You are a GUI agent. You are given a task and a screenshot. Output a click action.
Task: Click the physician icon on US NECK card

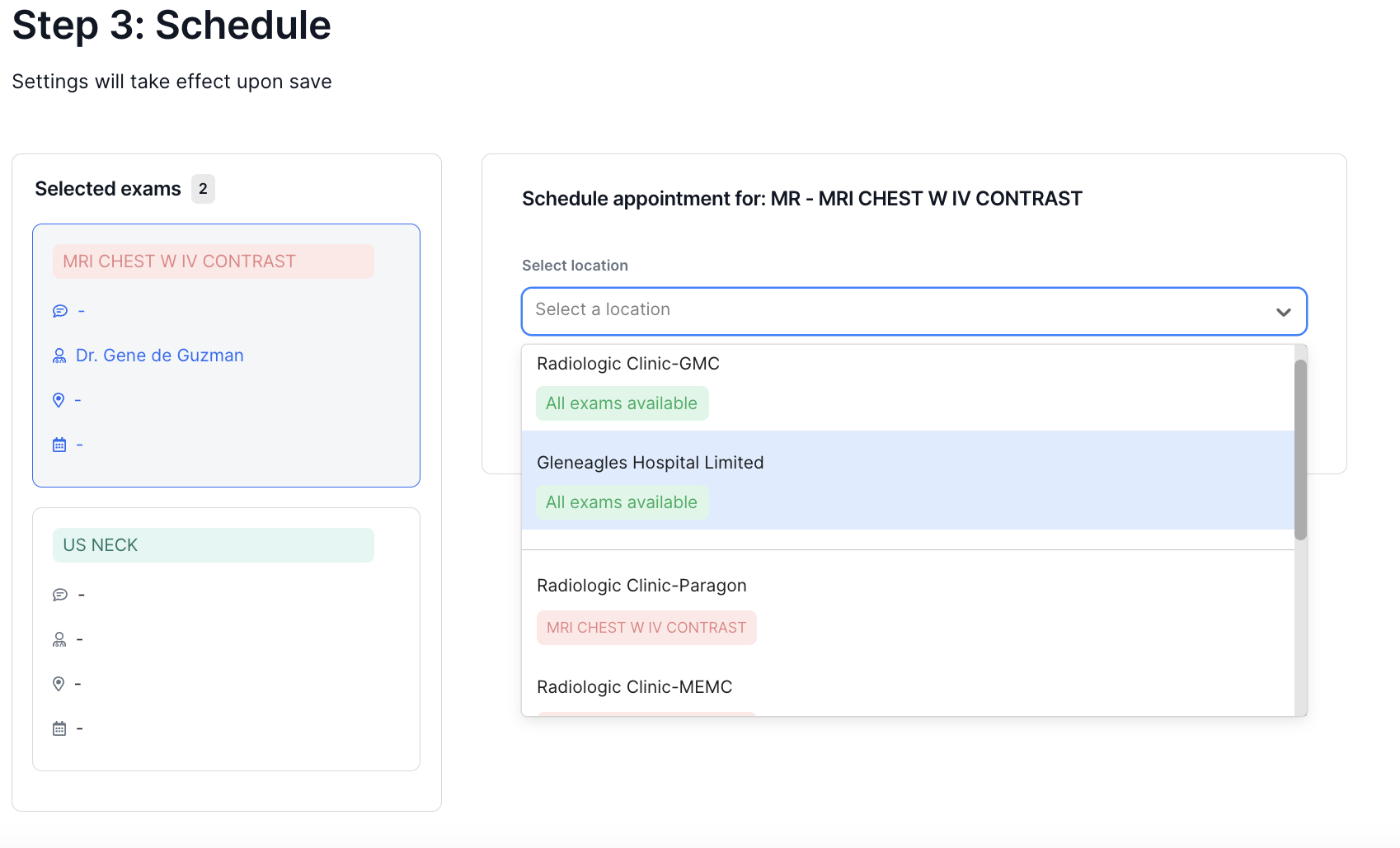[x=59, y=638]
